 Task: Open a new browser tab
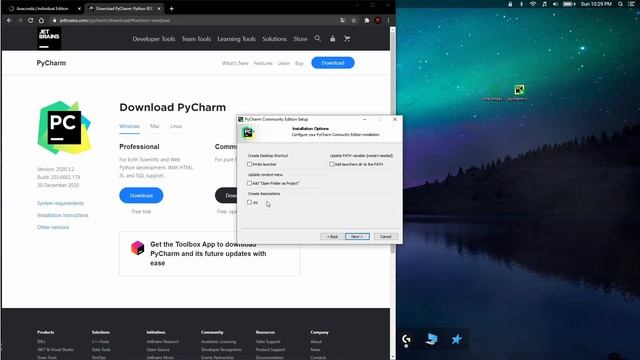171,8
